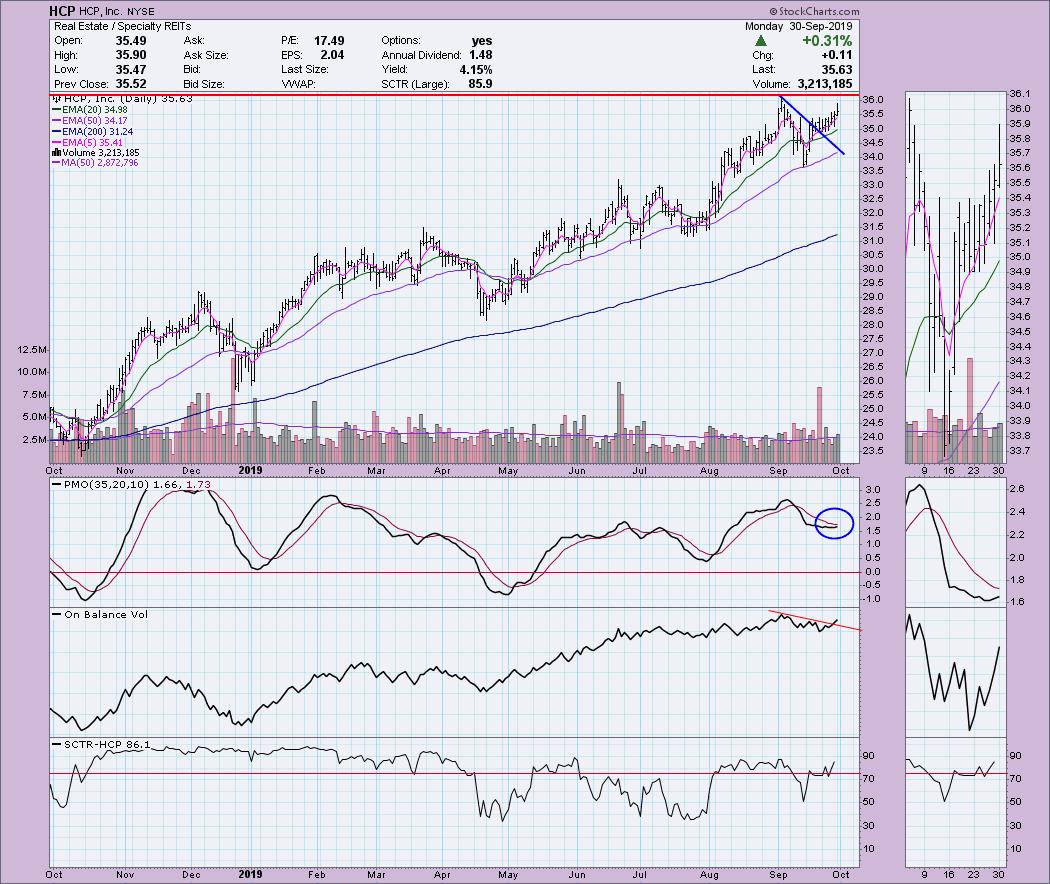This screenshot has height=884, width=1050.
Task: Select the Prev Close value 35.52
Action: (131, 84)
